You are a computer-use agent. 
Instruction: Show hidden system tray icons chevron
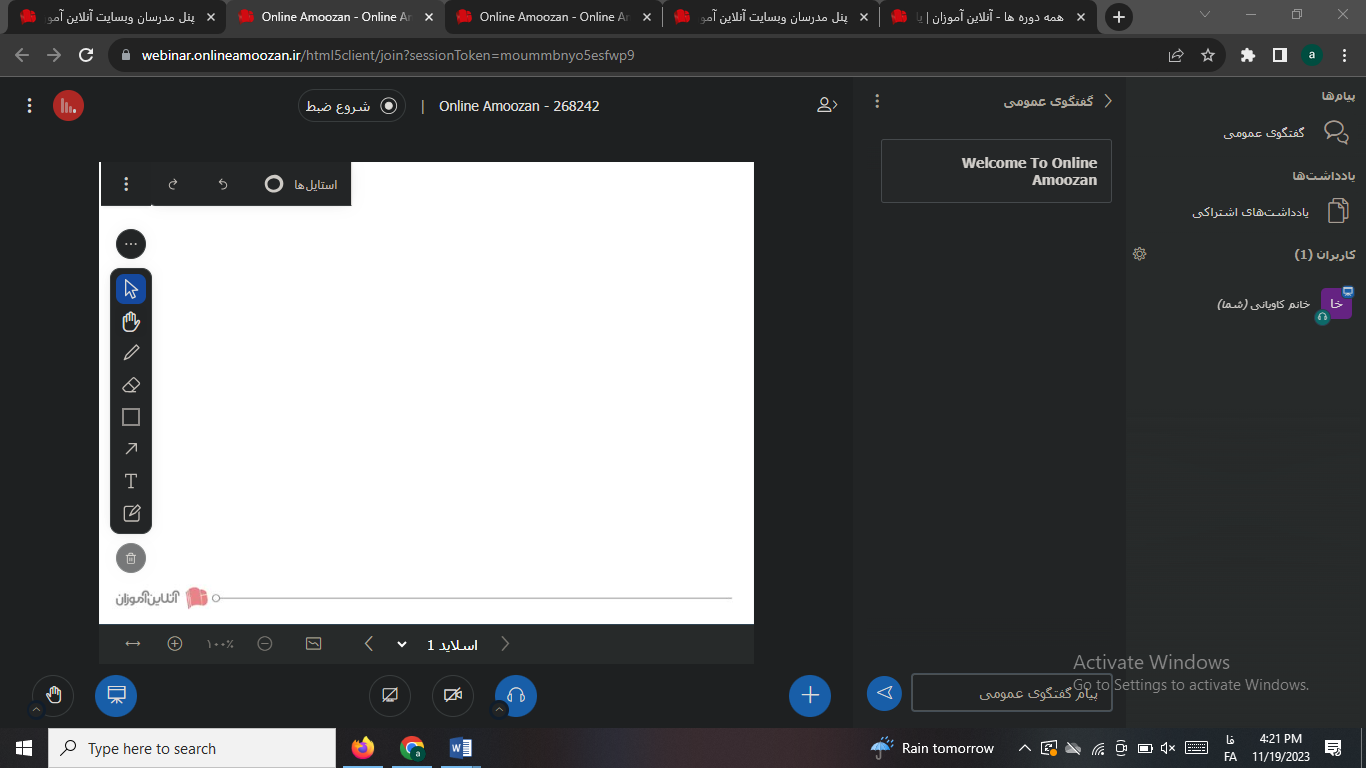(1024, 748)
